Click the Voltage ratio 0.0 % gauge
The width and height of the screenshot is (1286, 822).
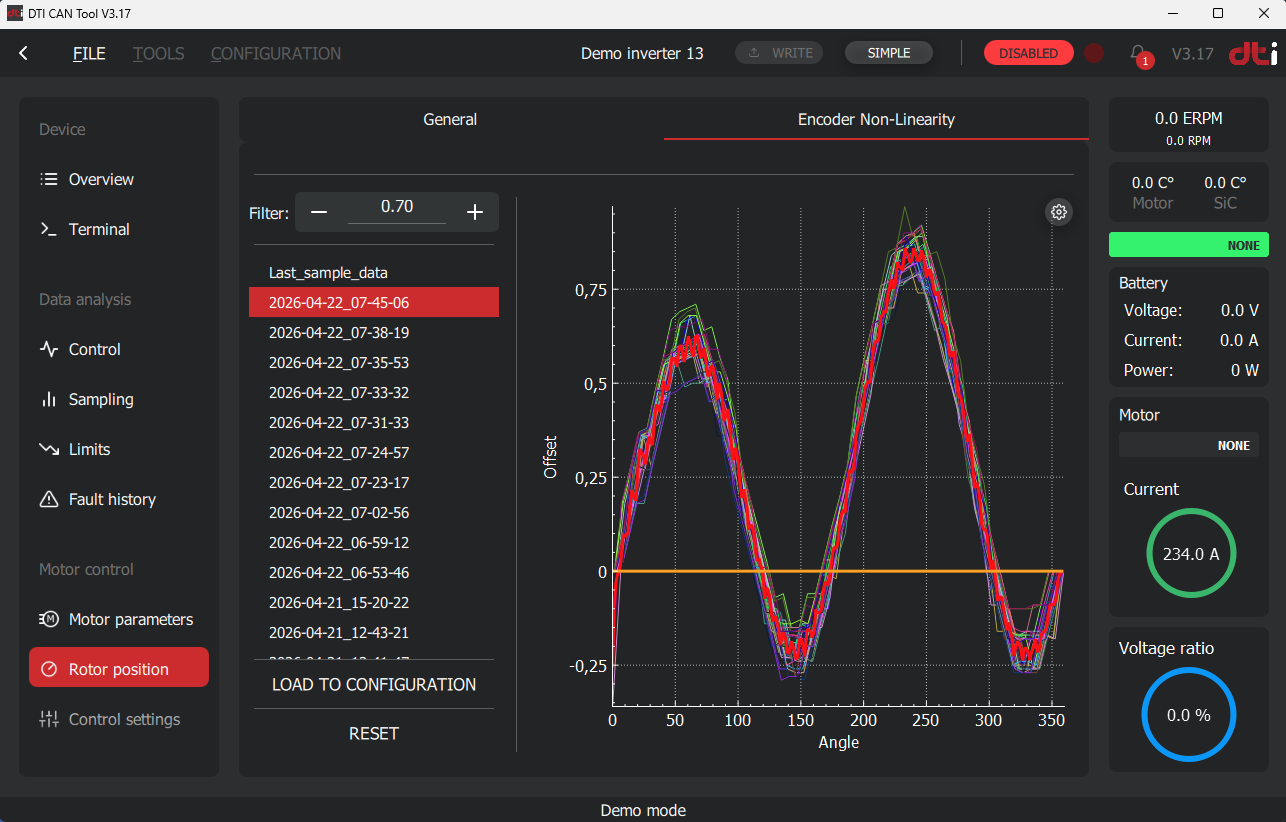click(1189, 715)
